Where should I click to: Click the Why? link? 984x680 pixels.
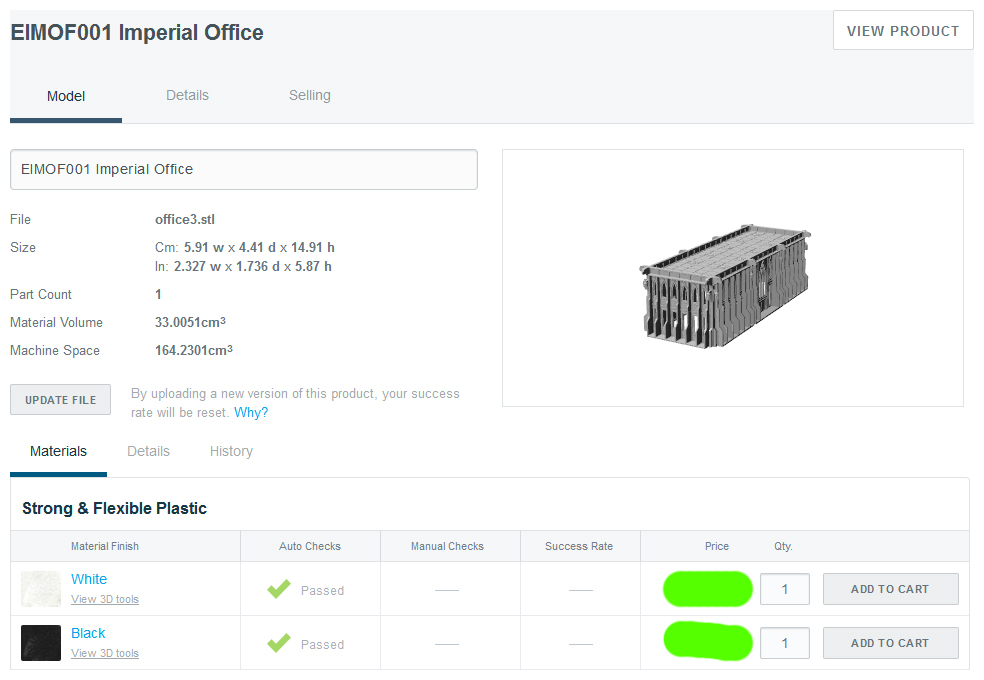tap(251, 413)
